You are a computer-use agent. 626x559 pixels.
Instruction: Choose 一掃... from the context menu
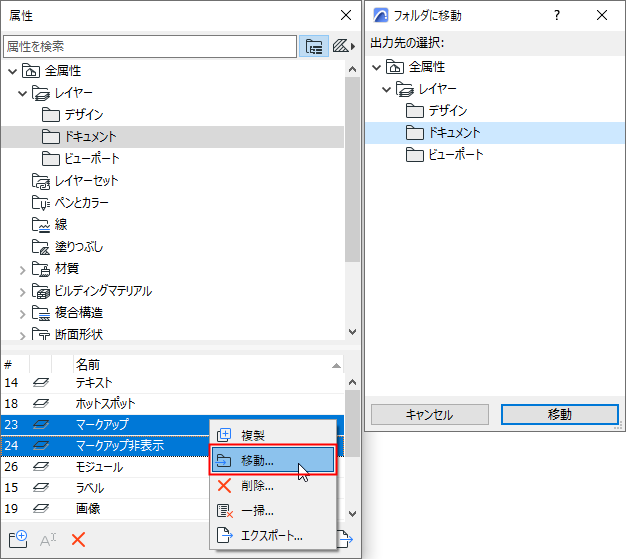pos(273,511)
